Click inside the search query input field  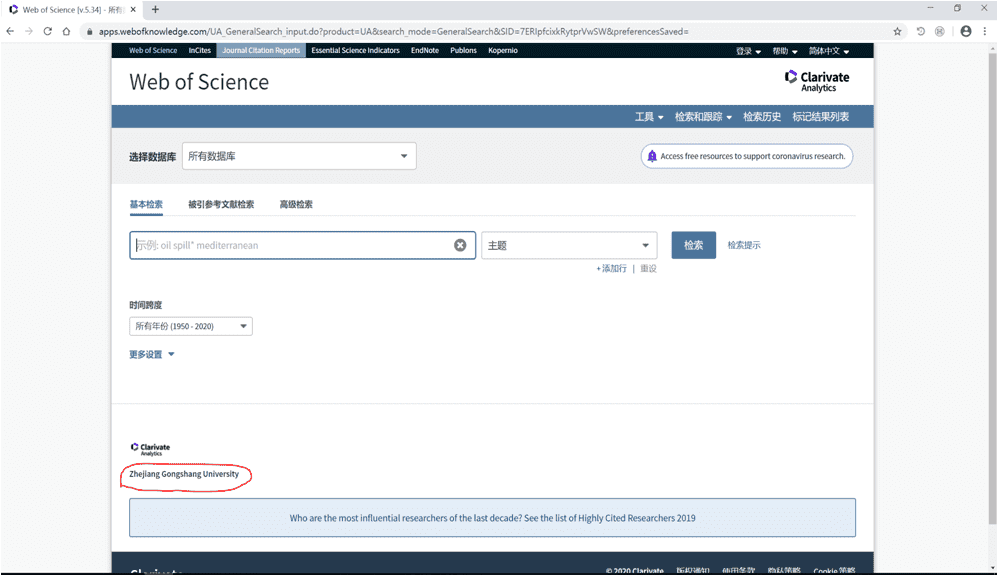click(x=290, y=245)
